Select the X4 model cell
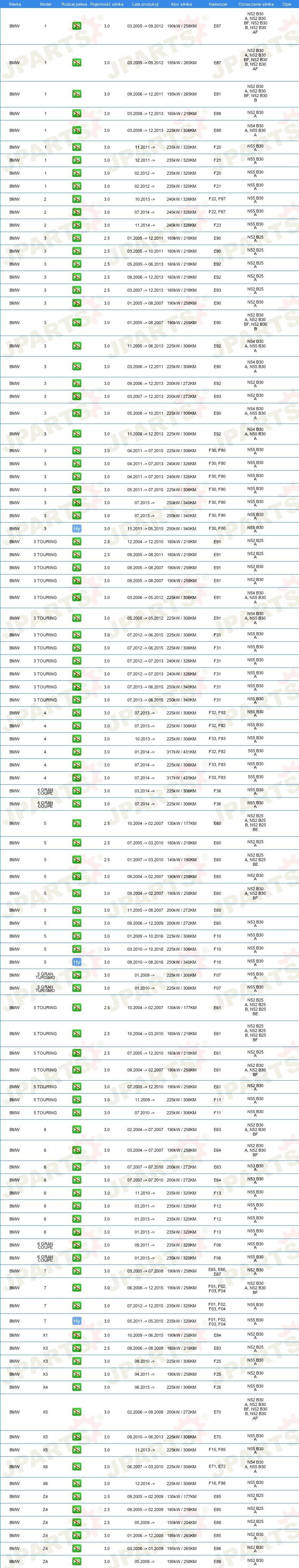This screenshot has width=299, height=1568. (45, 1387)
